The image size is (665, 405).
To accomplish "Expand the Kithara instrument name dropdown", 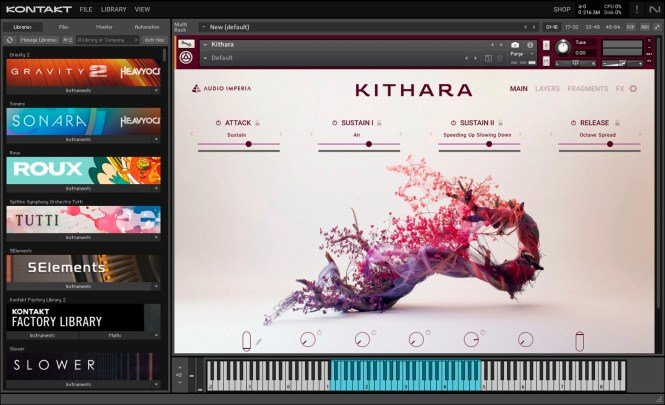I will click(x=205, y=45).
